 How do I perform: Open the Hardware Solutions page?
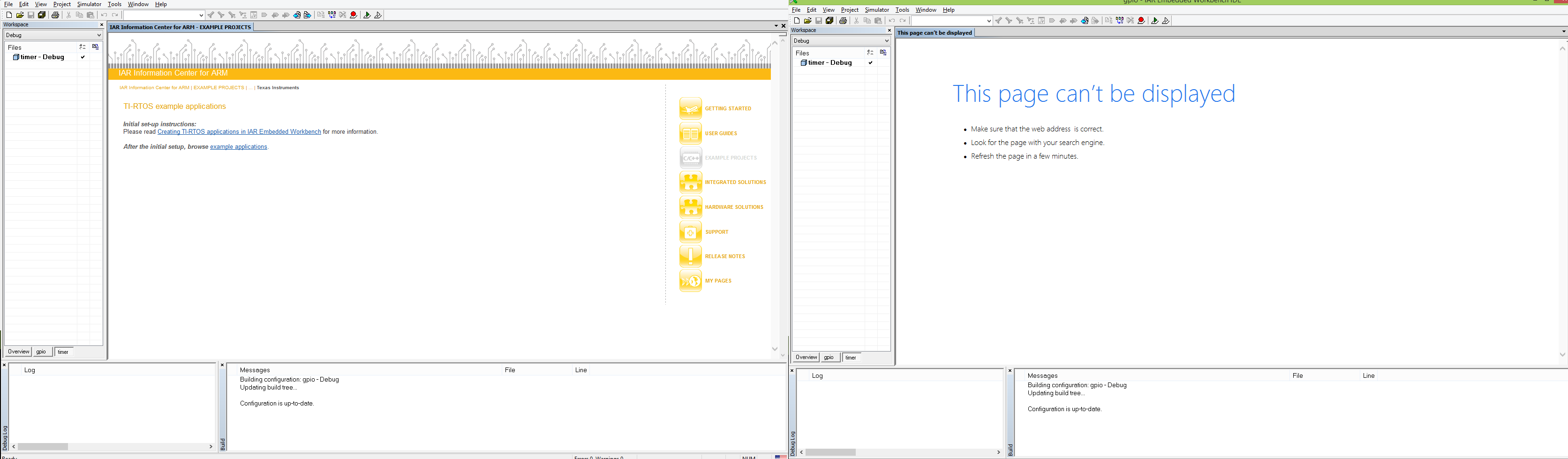point(721,207)
